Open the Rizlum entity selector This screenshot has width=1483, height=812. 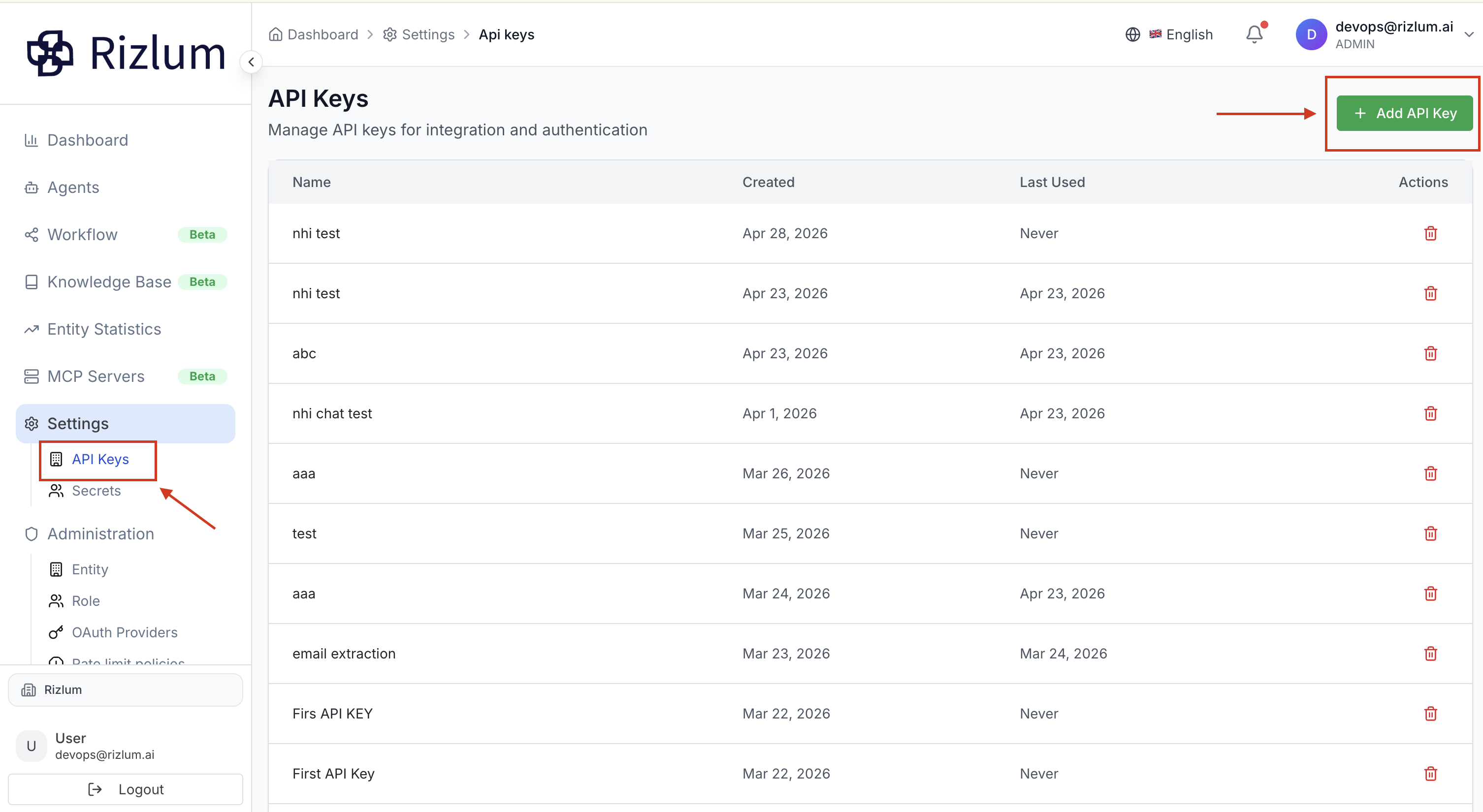pyautogui.click(x=126, y=689)
